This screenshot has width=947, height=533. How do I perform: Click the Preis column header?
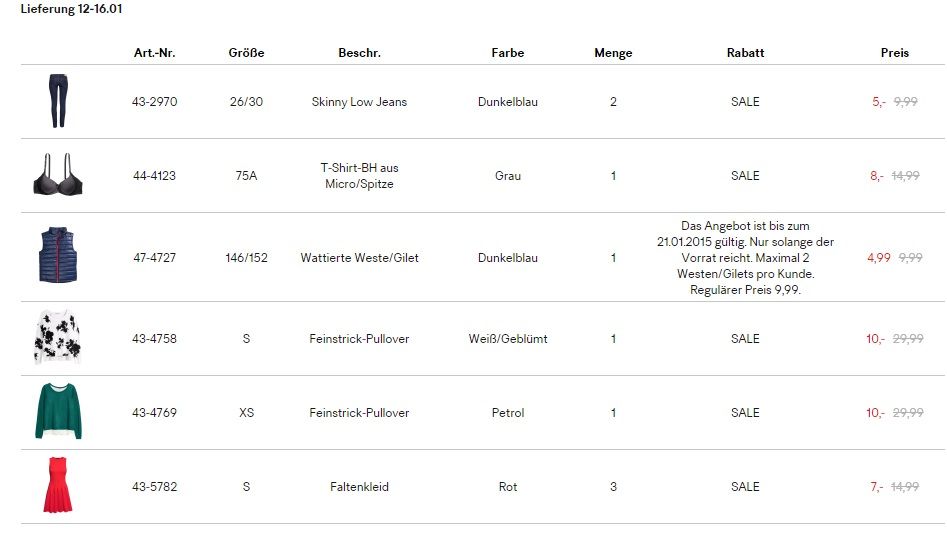coord(895,53)
